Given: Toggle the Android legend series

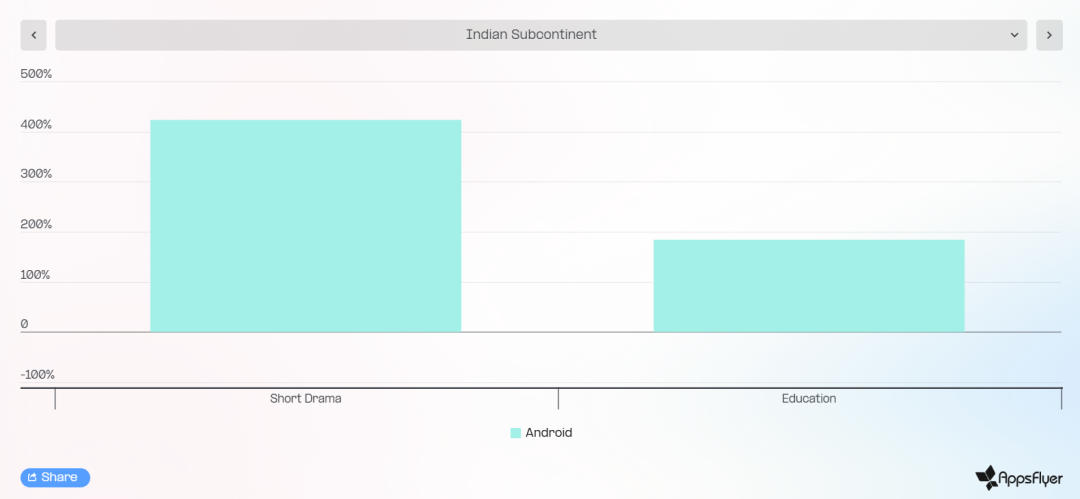Looking at the screenshot, I should point(541,433).
